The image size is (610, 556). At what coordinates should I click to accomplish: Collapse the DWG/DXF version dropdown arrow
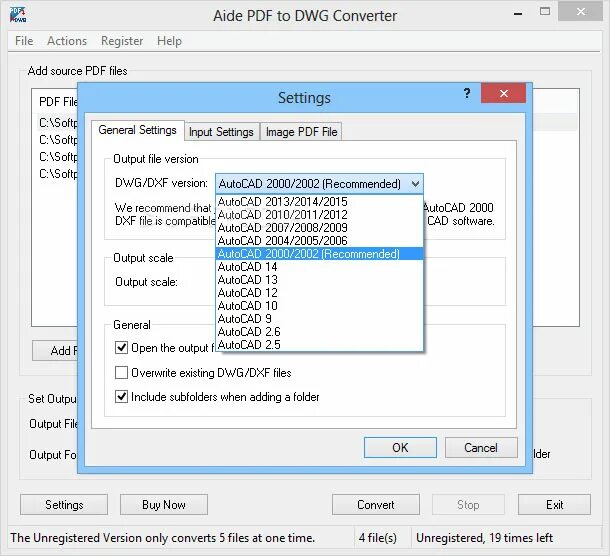click(x=415, y=184)
